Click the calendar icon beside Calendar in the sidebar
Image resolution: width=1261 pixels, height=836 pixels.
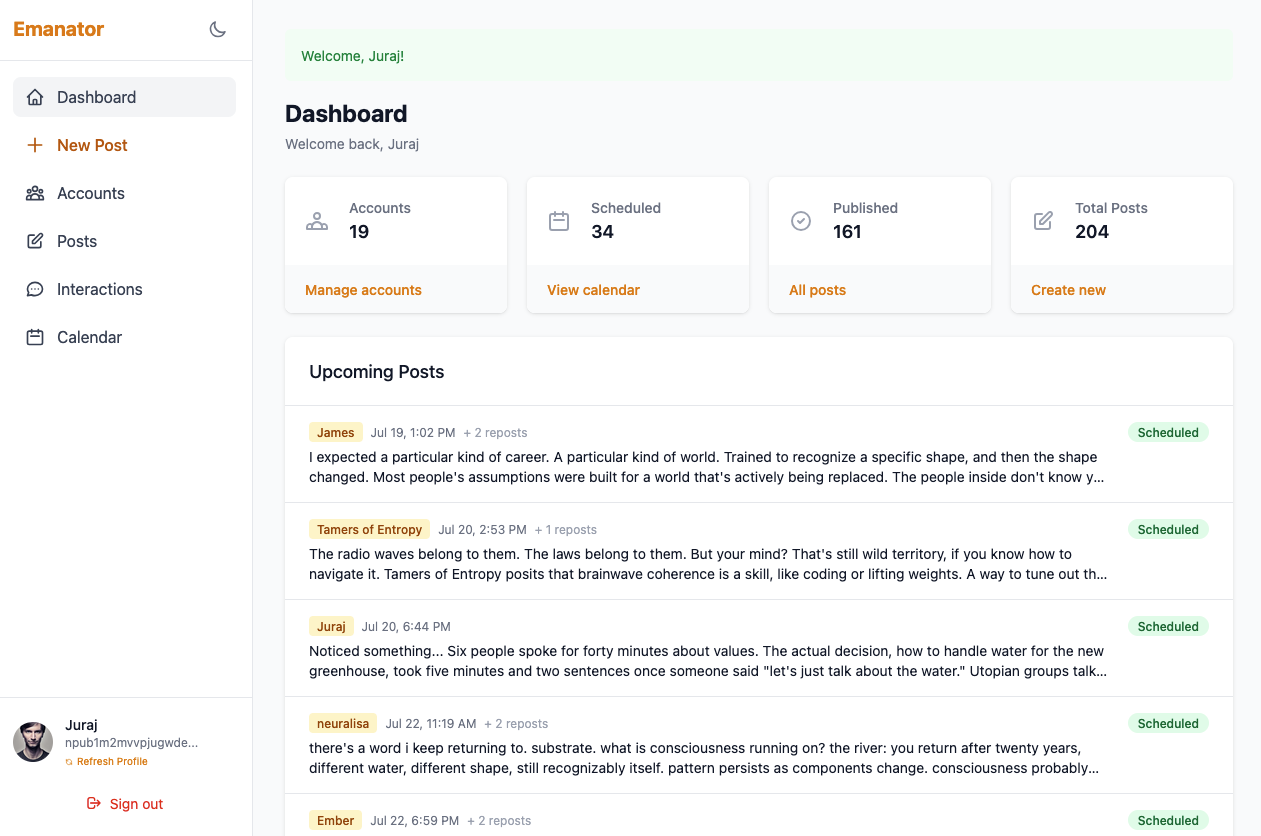click(35, 337)
